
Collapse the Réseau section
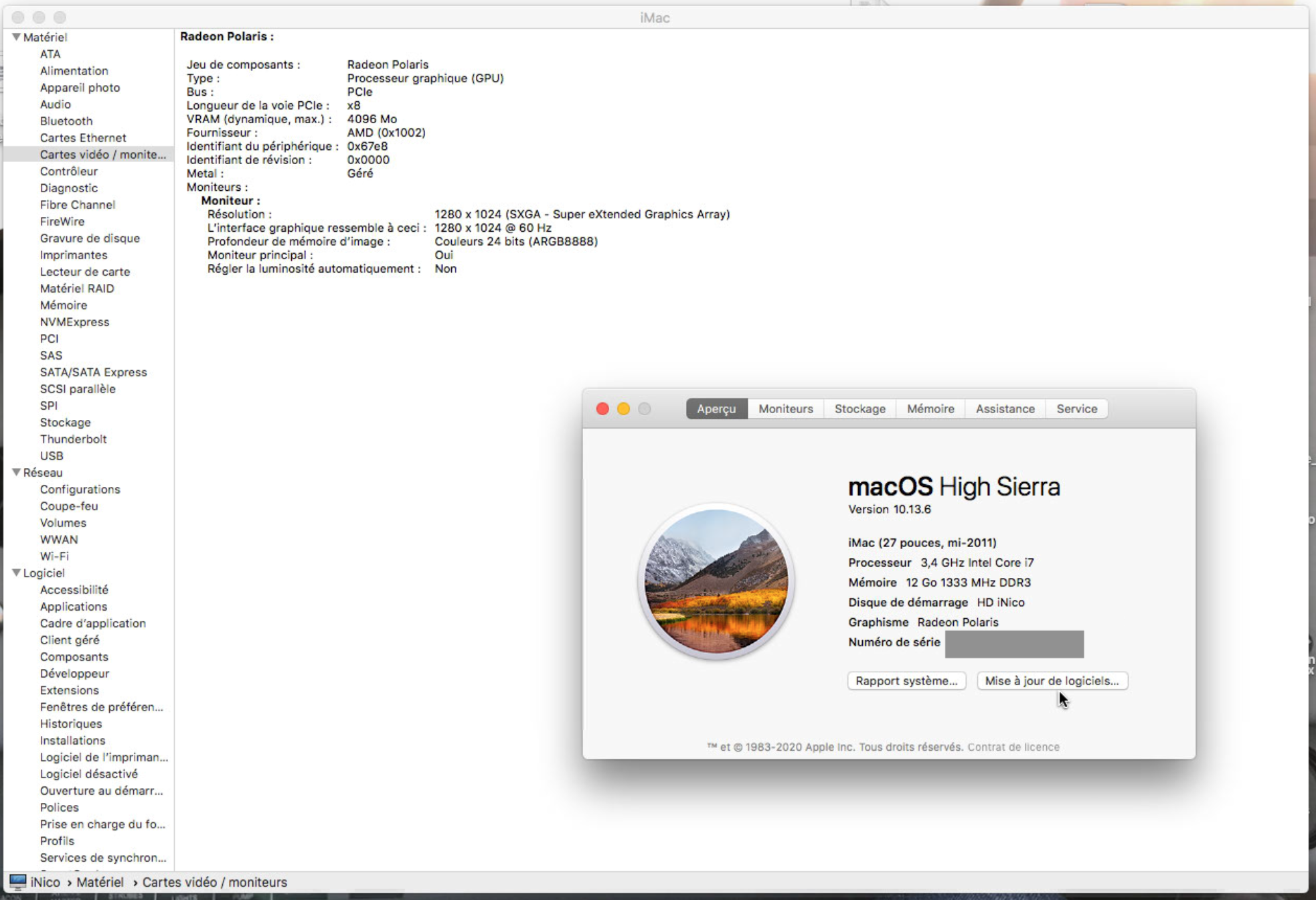pyautogui.click(x=16, y=472)
